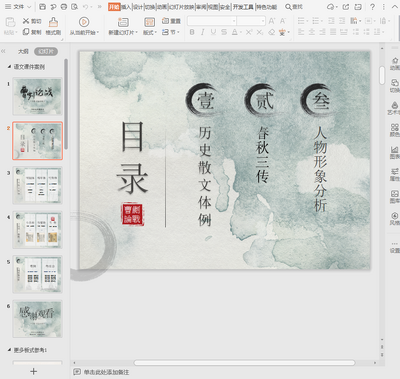Switch to the 大纲 (Outline) panel tab

tap(23, 51)
